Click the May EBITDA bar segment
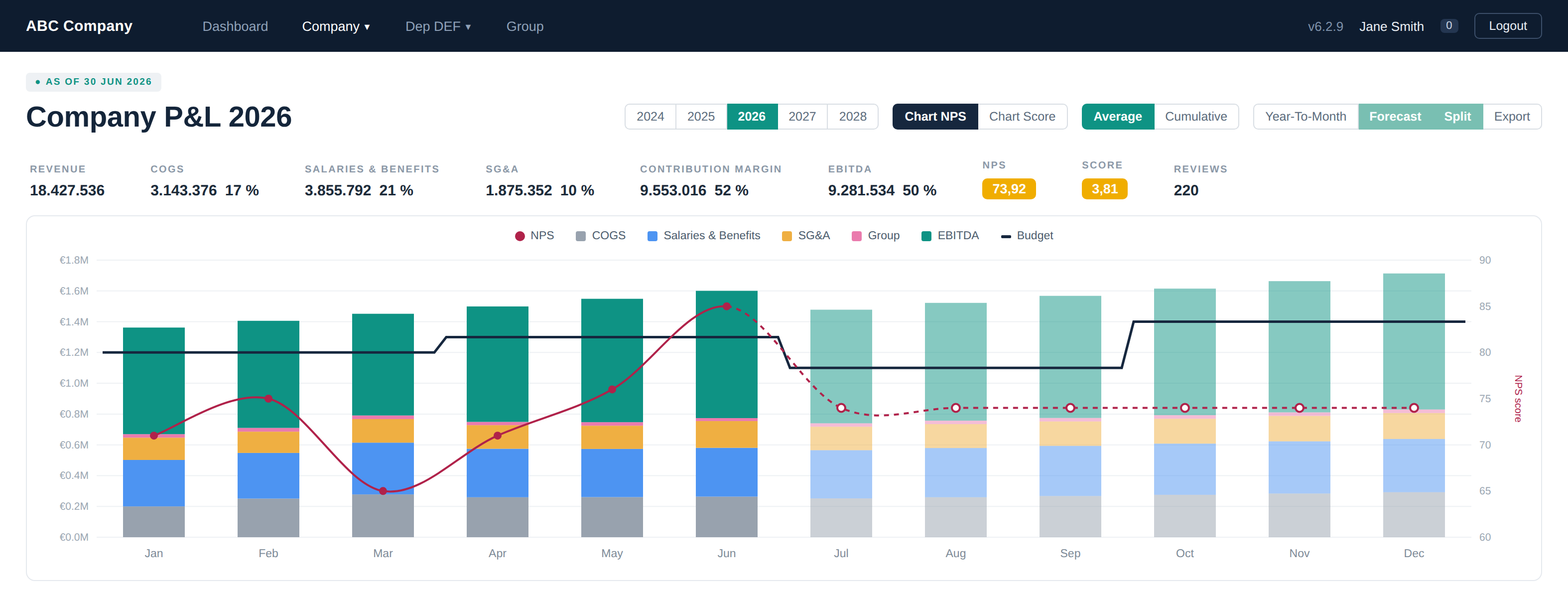 [x=612, y=360]
